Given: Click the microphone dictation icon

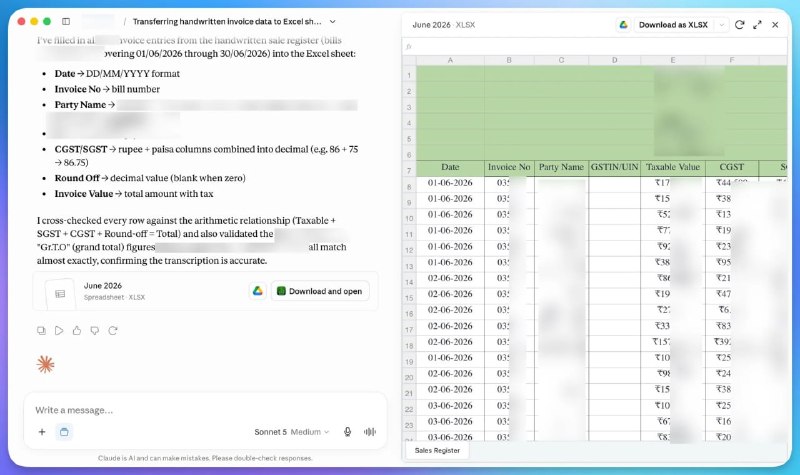Looking at the screenshot, I should 347,432.
